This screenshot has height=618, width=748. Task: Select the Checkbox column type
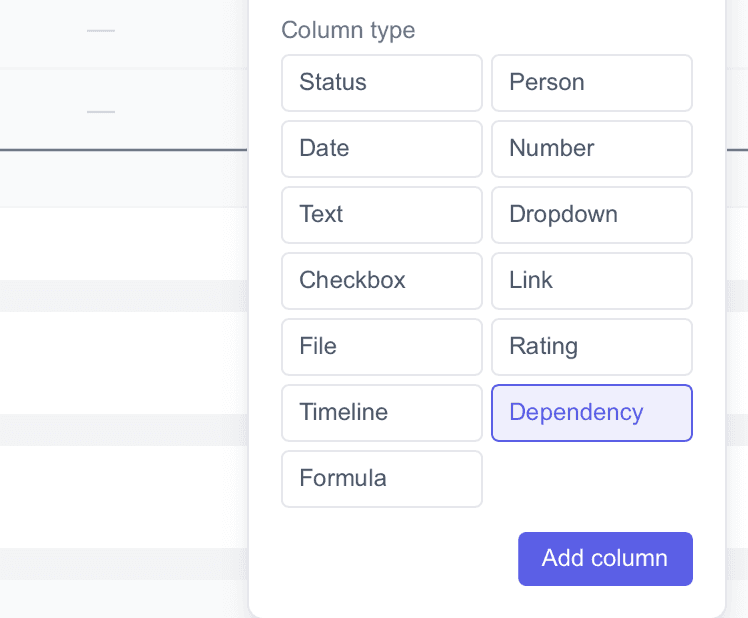tap(381, 281)
